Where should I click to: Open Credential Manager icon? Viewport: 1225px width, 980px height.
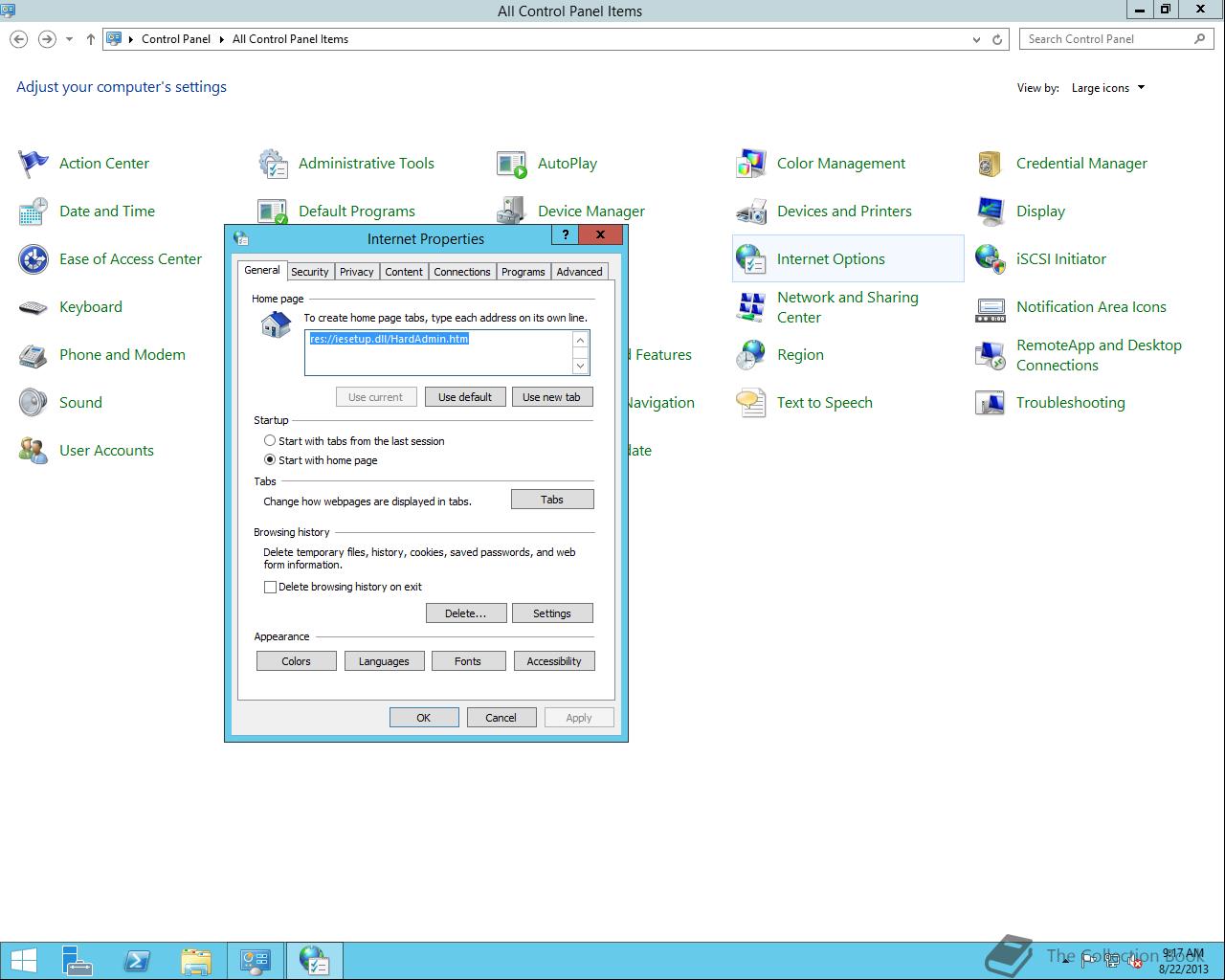click(991, 164)
